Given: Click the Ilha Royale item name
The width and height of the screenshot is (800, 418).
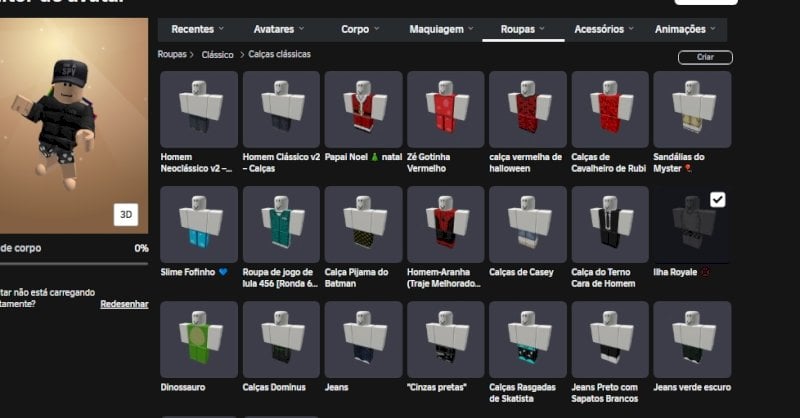Looking at the screenshot, I should click(x=675, y=272).
